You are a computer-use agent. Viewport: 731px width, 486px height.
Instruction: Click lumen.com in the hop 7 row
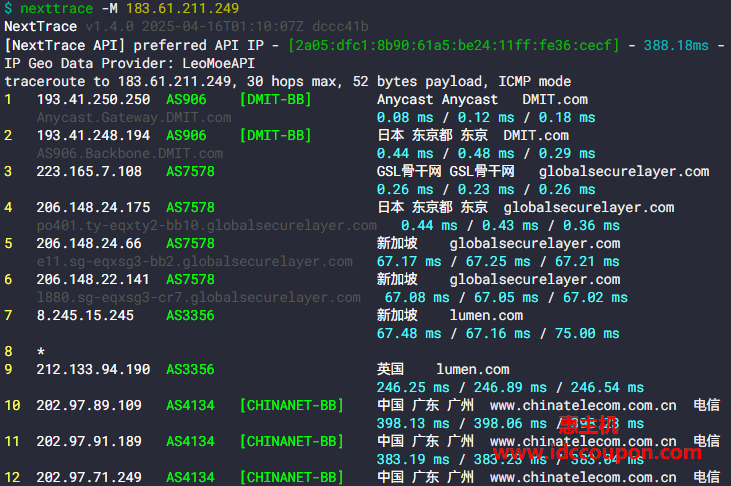coord(486,316)
